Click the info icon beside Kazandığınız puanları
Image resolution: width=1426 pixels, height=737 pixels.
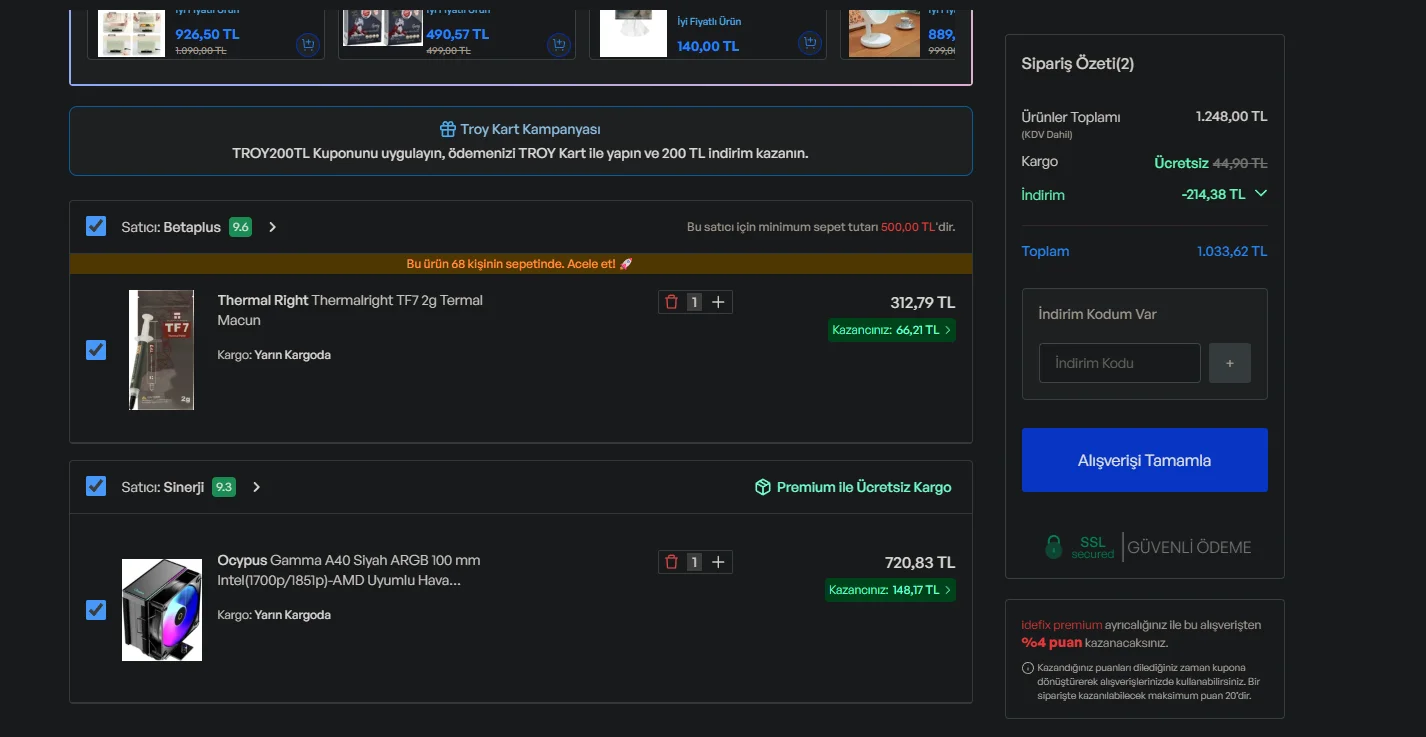point(1027,668)
